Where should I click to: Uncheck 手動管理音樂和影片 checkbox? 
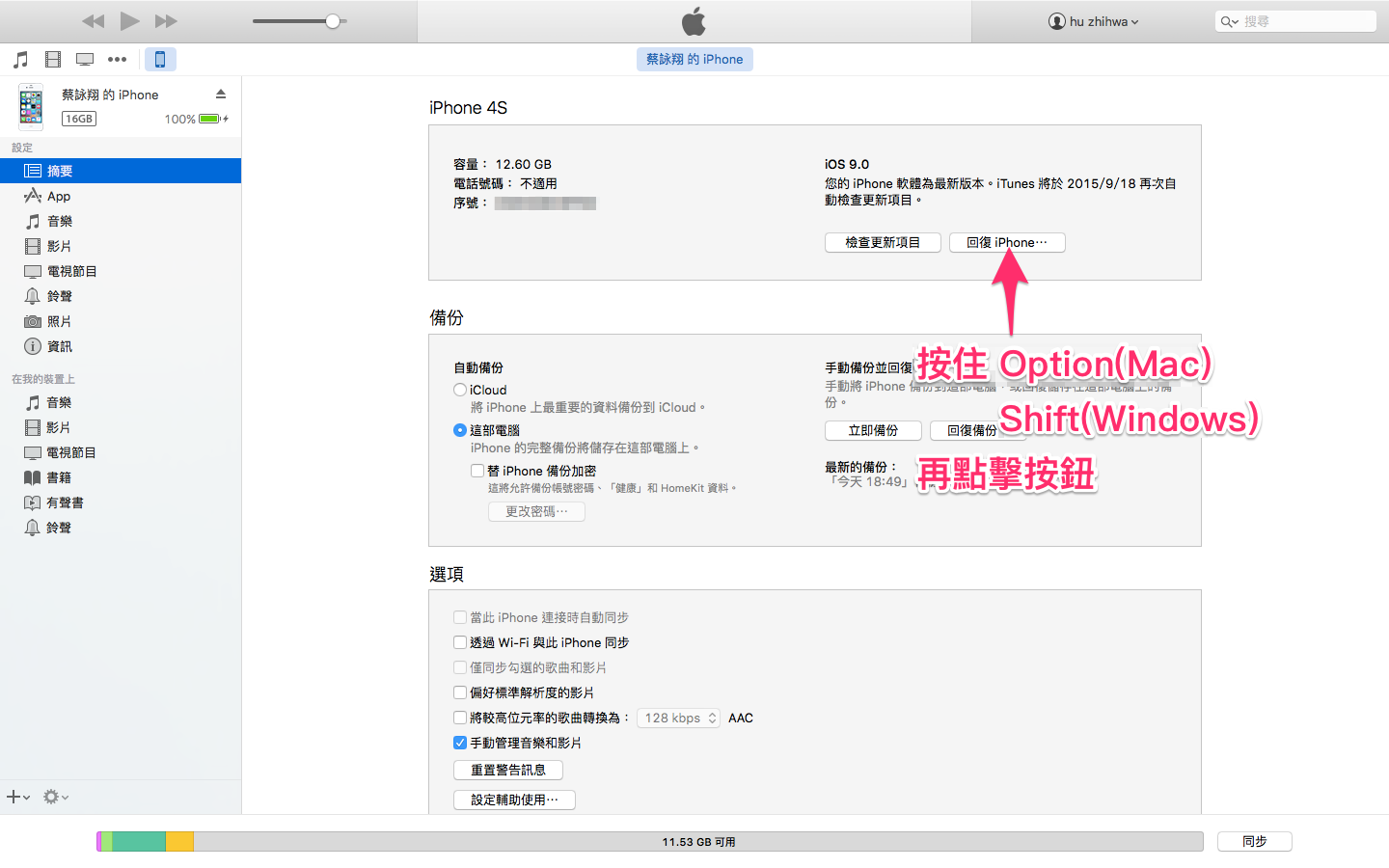[x=460, y=743]
